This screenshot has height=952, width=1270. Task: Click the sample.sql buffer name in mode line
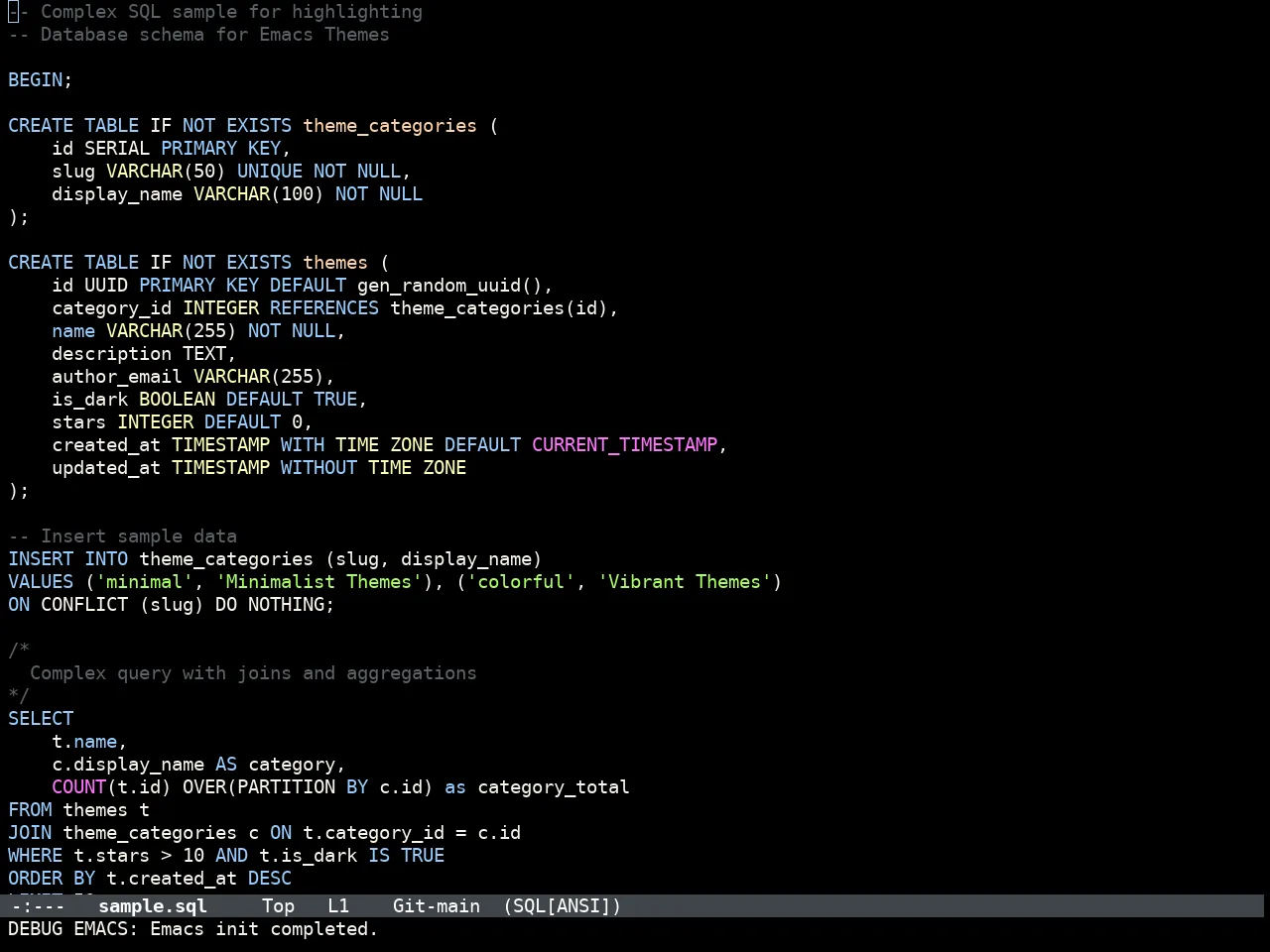[x=153, y=906]
